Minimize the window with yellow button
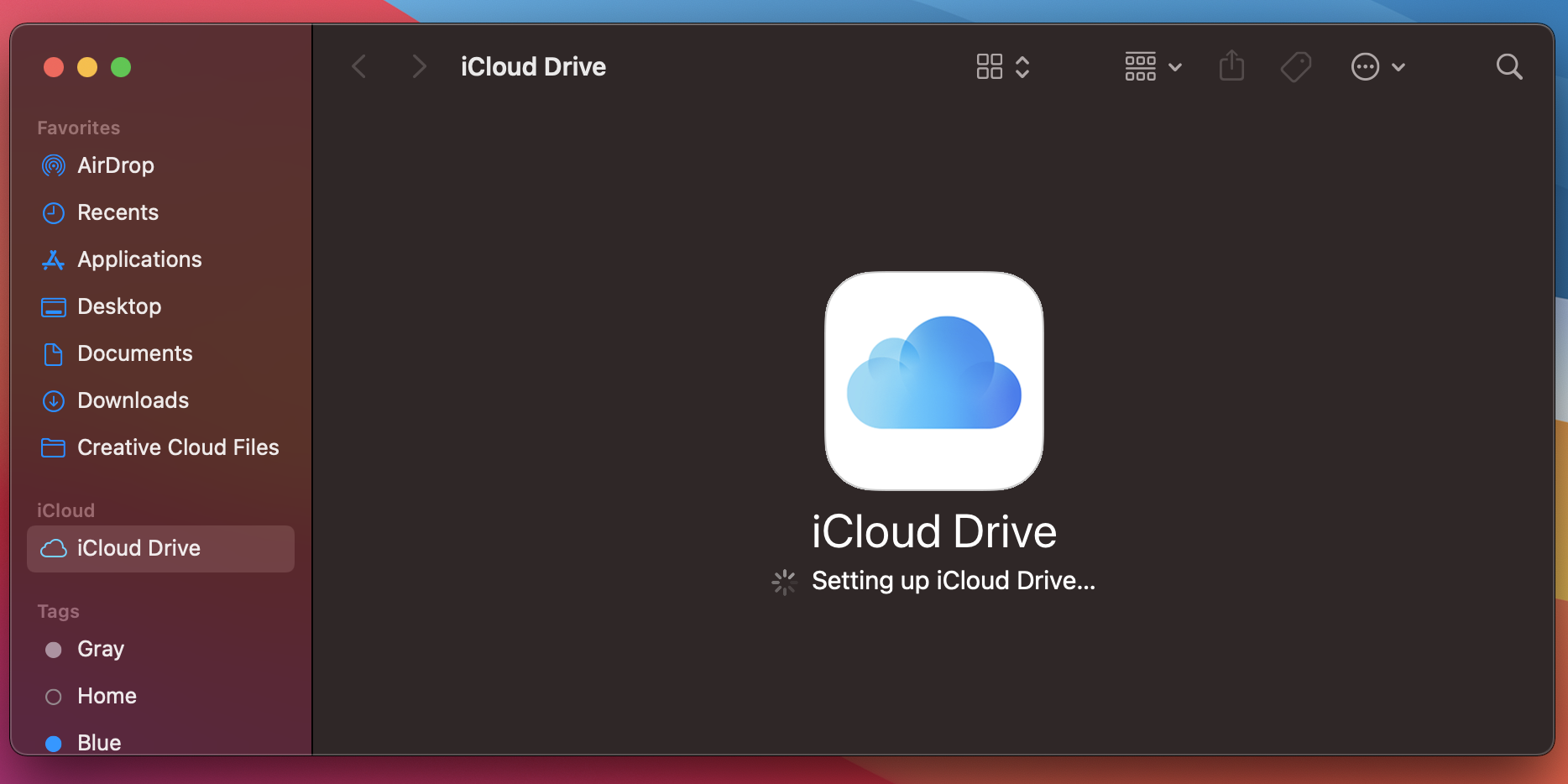Screen dimensions: 1568x784 pyautogui.click(x=87, y=67)
